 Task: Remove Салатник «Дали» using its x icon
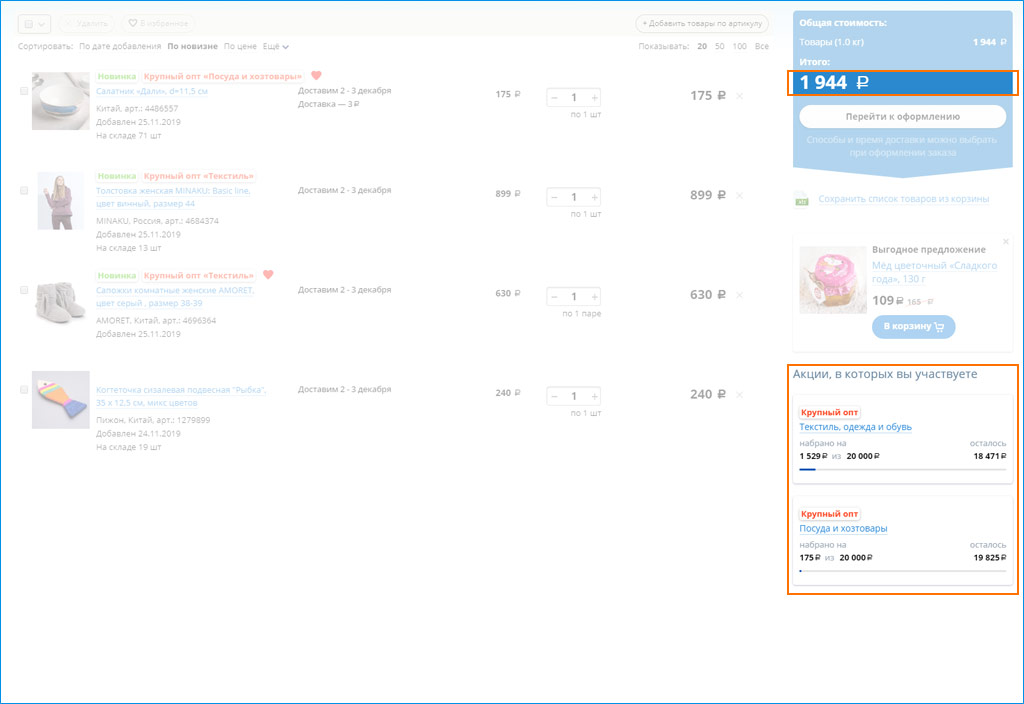tap(739, 96)
